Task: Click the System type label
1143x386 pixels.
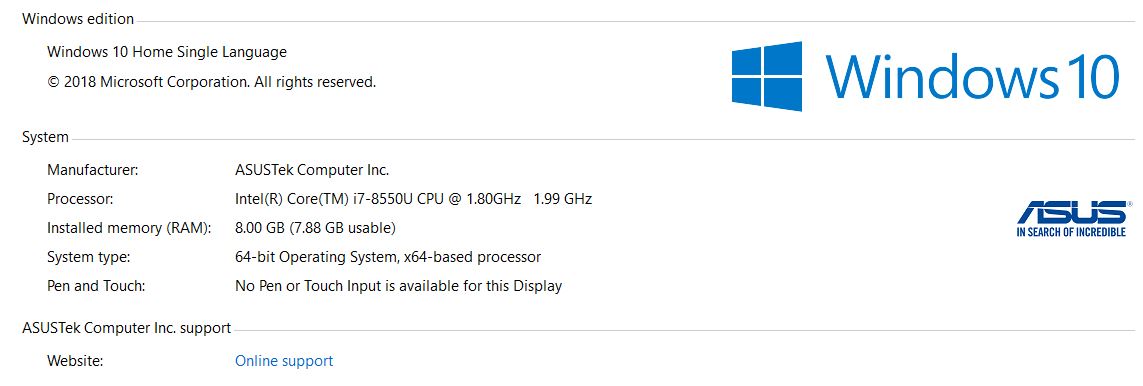Action: tap(89, 257)
